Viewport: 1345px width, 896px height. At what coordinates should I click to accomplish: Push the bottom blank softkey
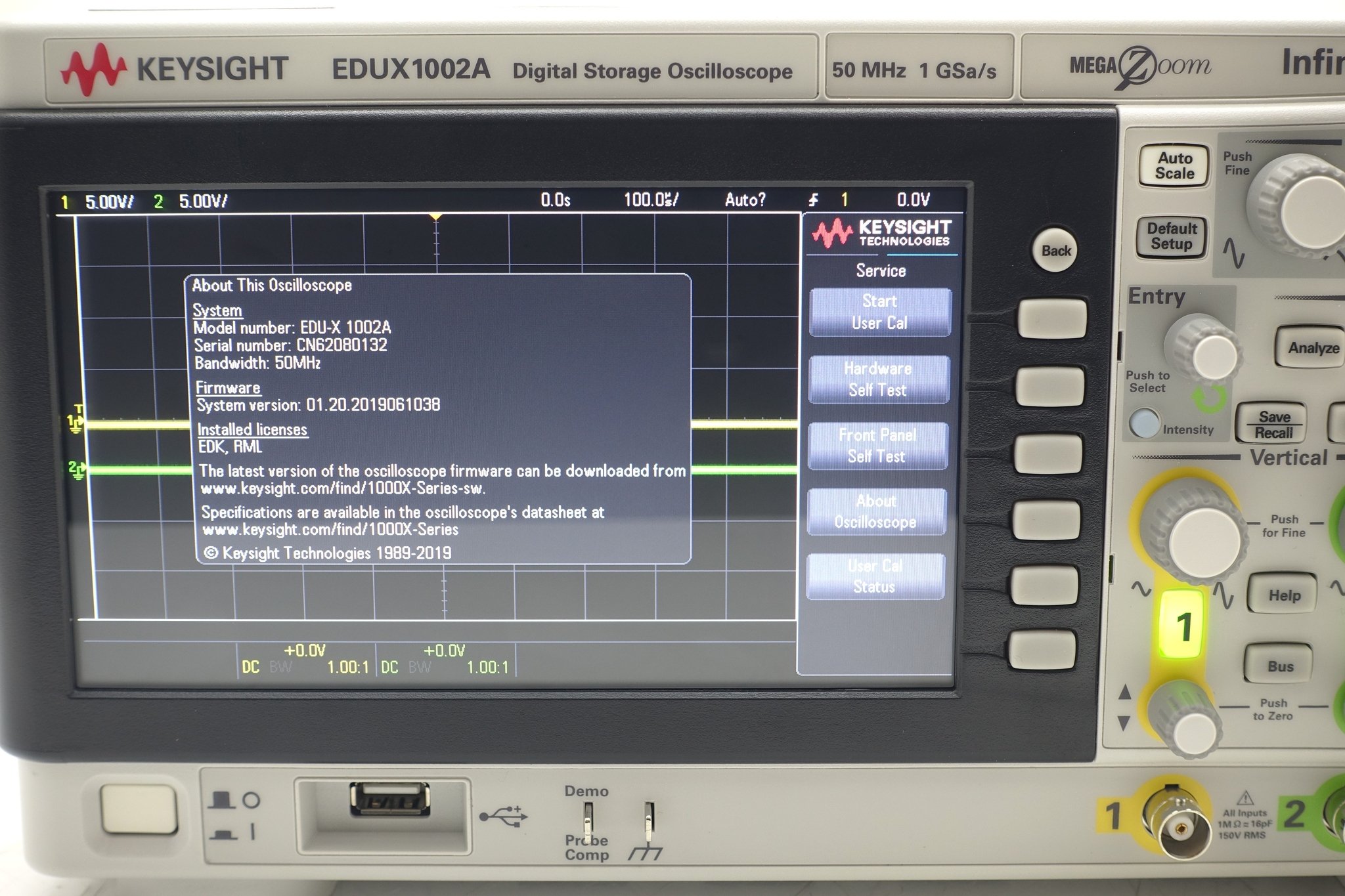[1042, 650]
